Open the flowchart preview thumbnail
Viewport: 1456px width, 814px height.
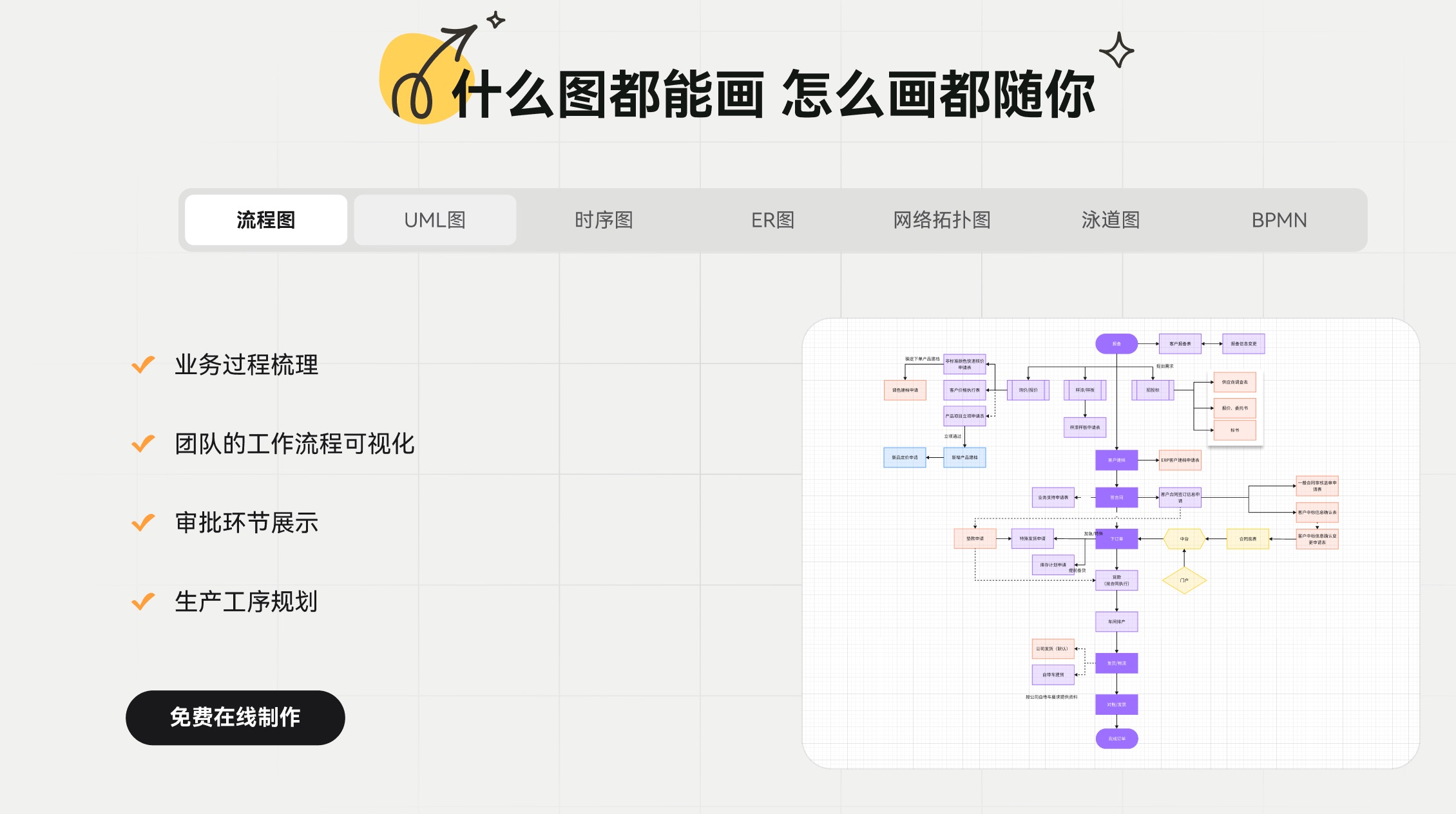[1111, 543]
